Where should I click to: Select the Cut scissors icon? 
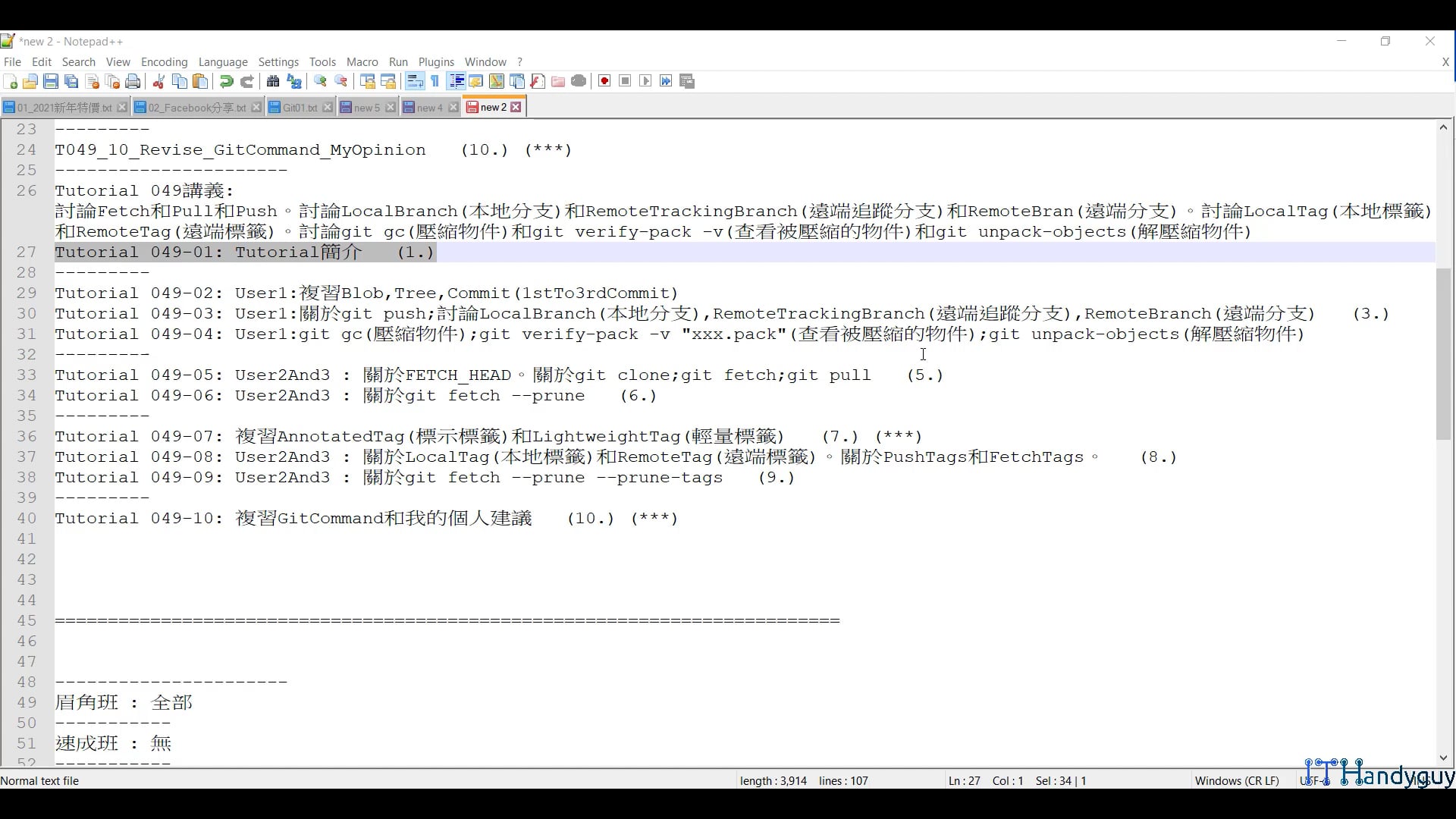[158, 81]
